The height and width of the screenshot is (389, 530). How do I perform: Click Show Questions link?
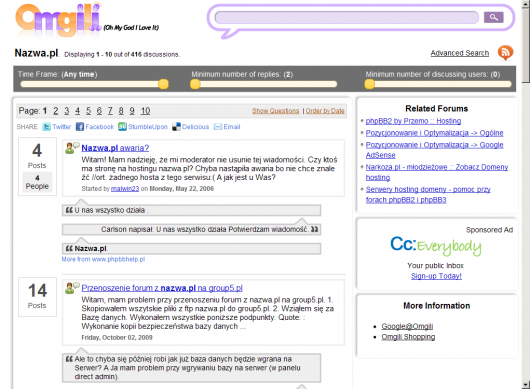point(275,111)
